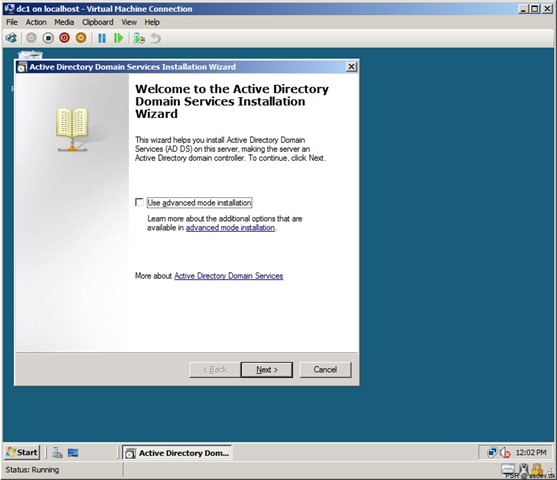Click the disabled Back button

click(x=215, y=370)
